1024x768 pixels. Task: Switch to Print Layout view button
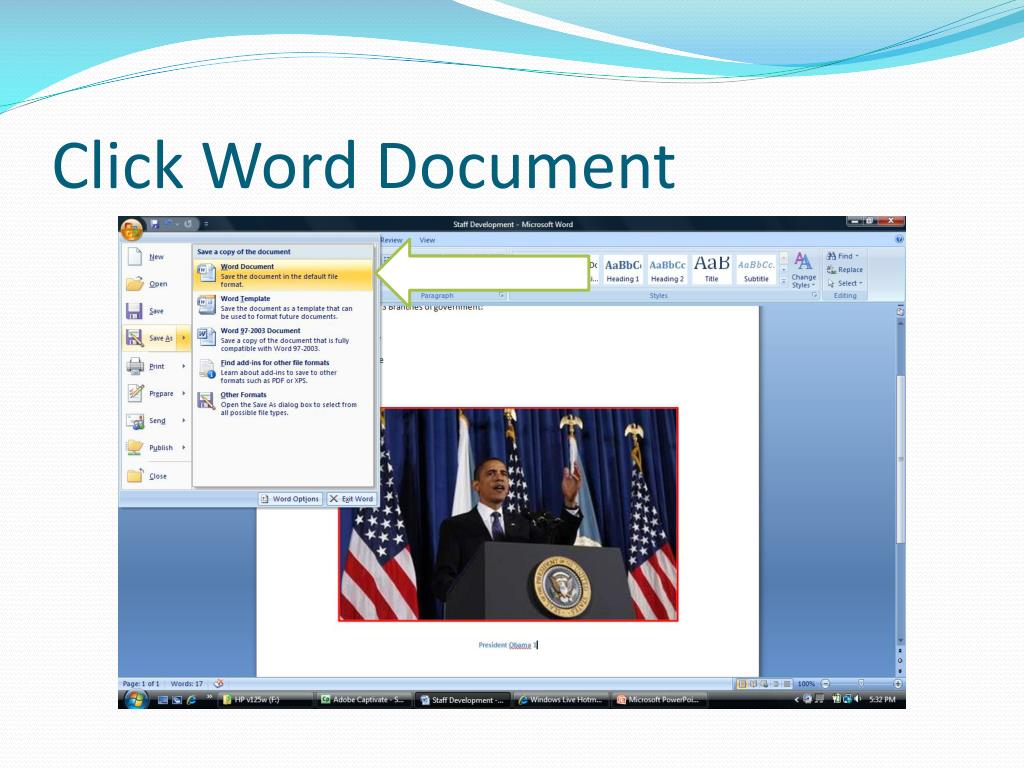coord(742,684)
